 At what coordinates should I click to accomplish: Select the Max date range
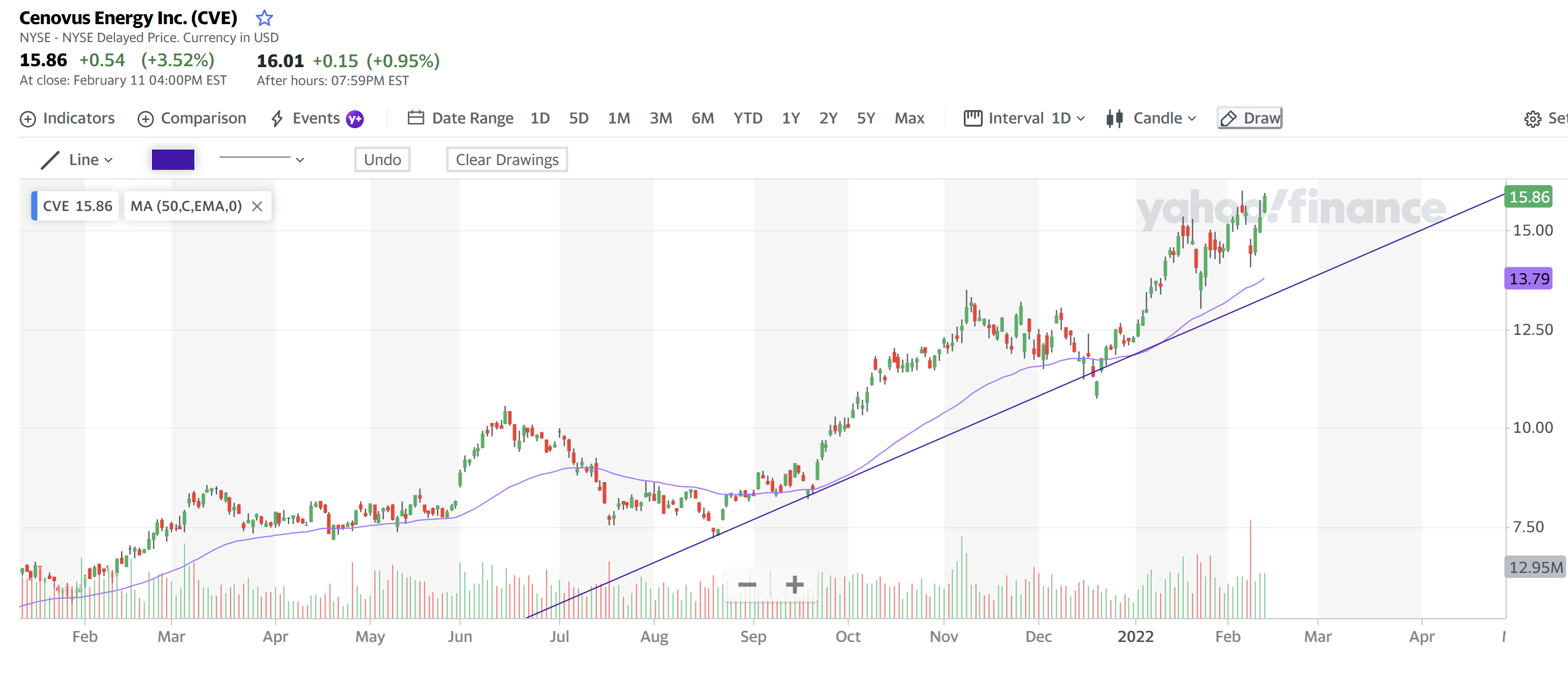coord(909,118)
